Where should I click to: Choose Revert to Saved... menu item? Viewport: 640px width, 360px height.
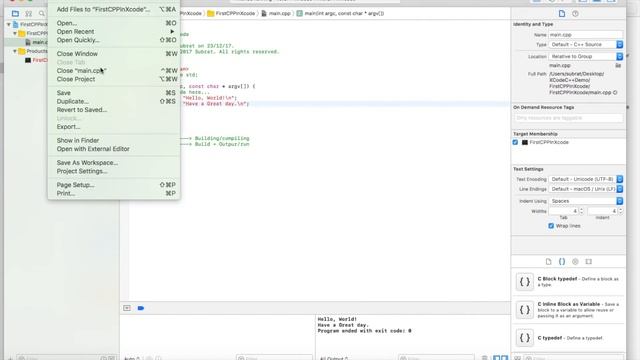(114, 110)
